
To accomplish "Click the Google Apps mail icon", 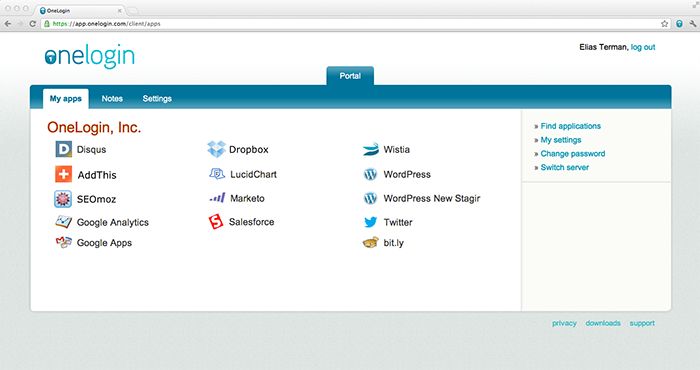I will pos(63,242).
